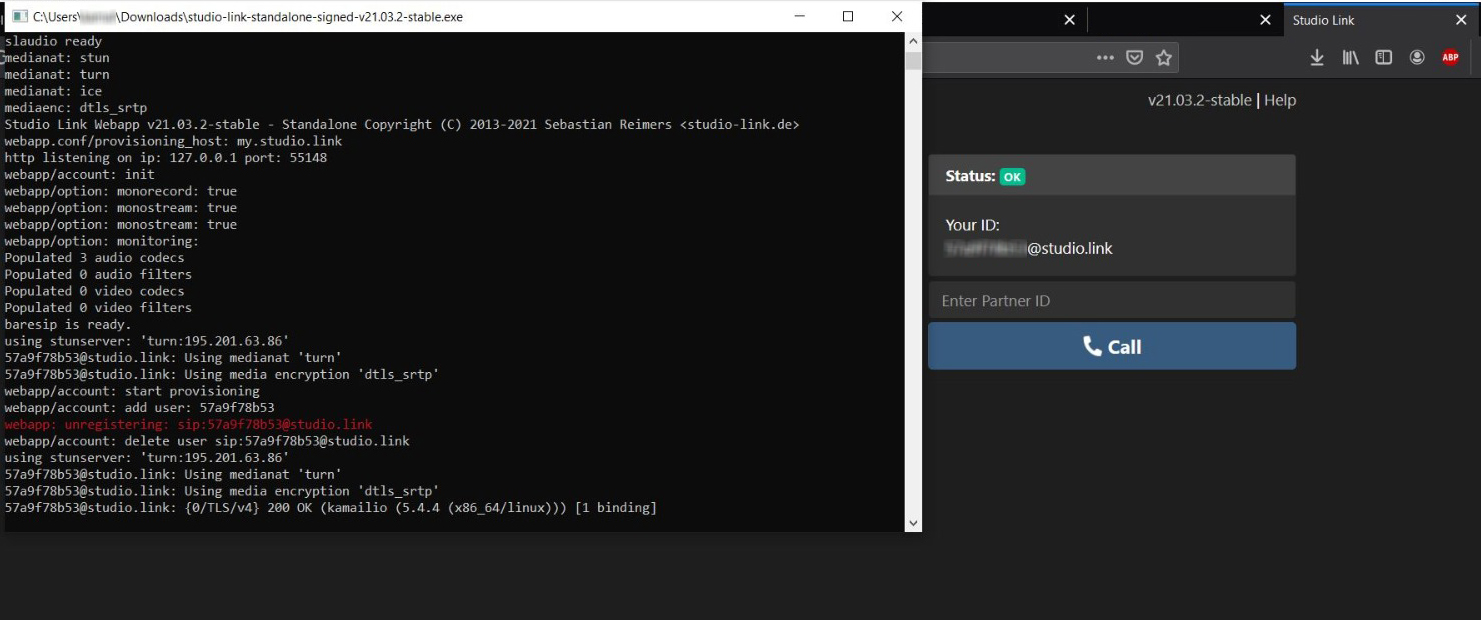Viewport: 1481px width, 620px height.
Task: Click 'slaudio ready' console line
Action: click(x=53, y=41)
